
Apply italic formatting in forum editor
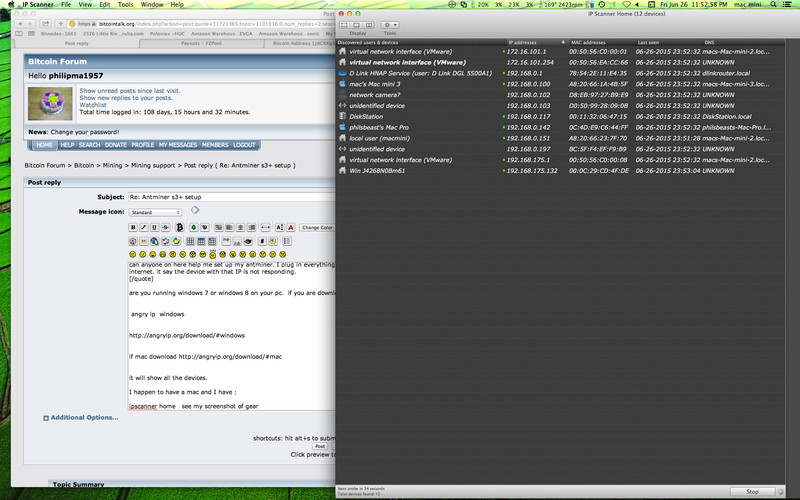coord(144,228)
